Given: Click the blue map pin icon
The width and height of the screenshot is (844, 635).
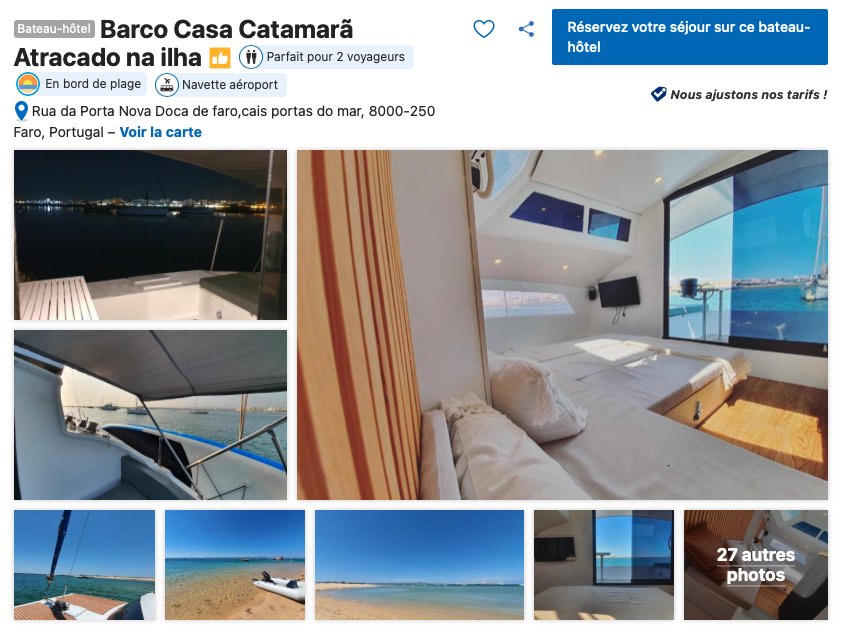Looking at the screenshot, I should pyautogui.click(x=21, y=111).
